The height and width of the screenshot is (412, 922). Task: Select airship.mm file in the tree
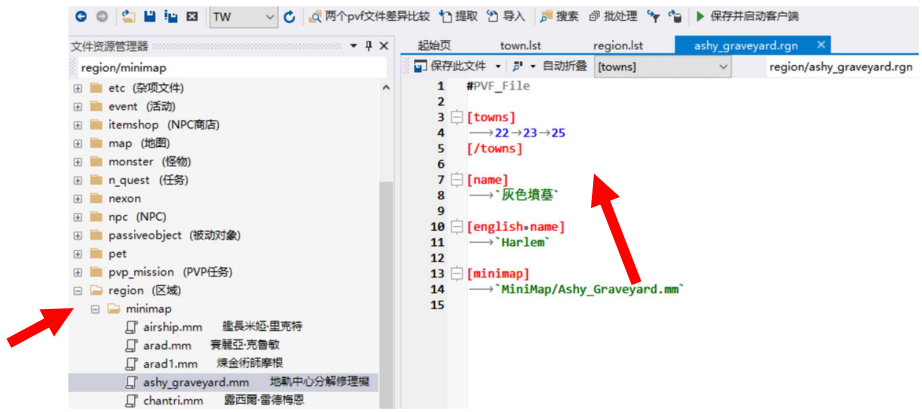(x=172, y=327)
